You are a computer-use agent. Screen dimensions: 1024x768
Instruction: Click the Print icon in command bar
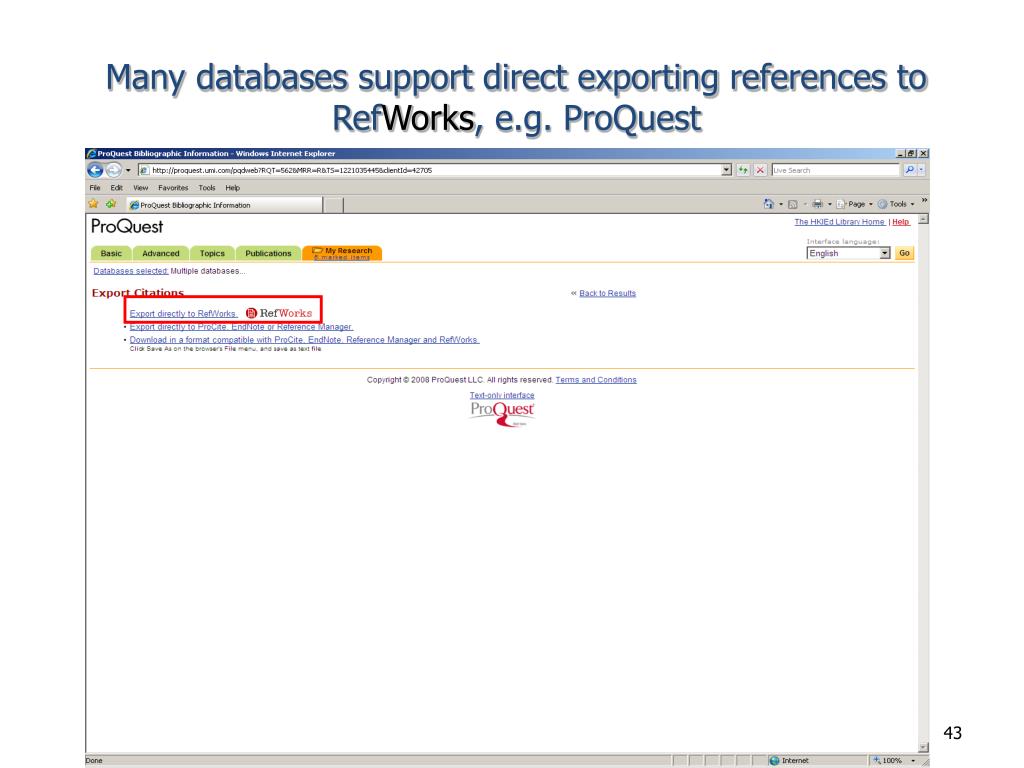[x=818, y=204]
